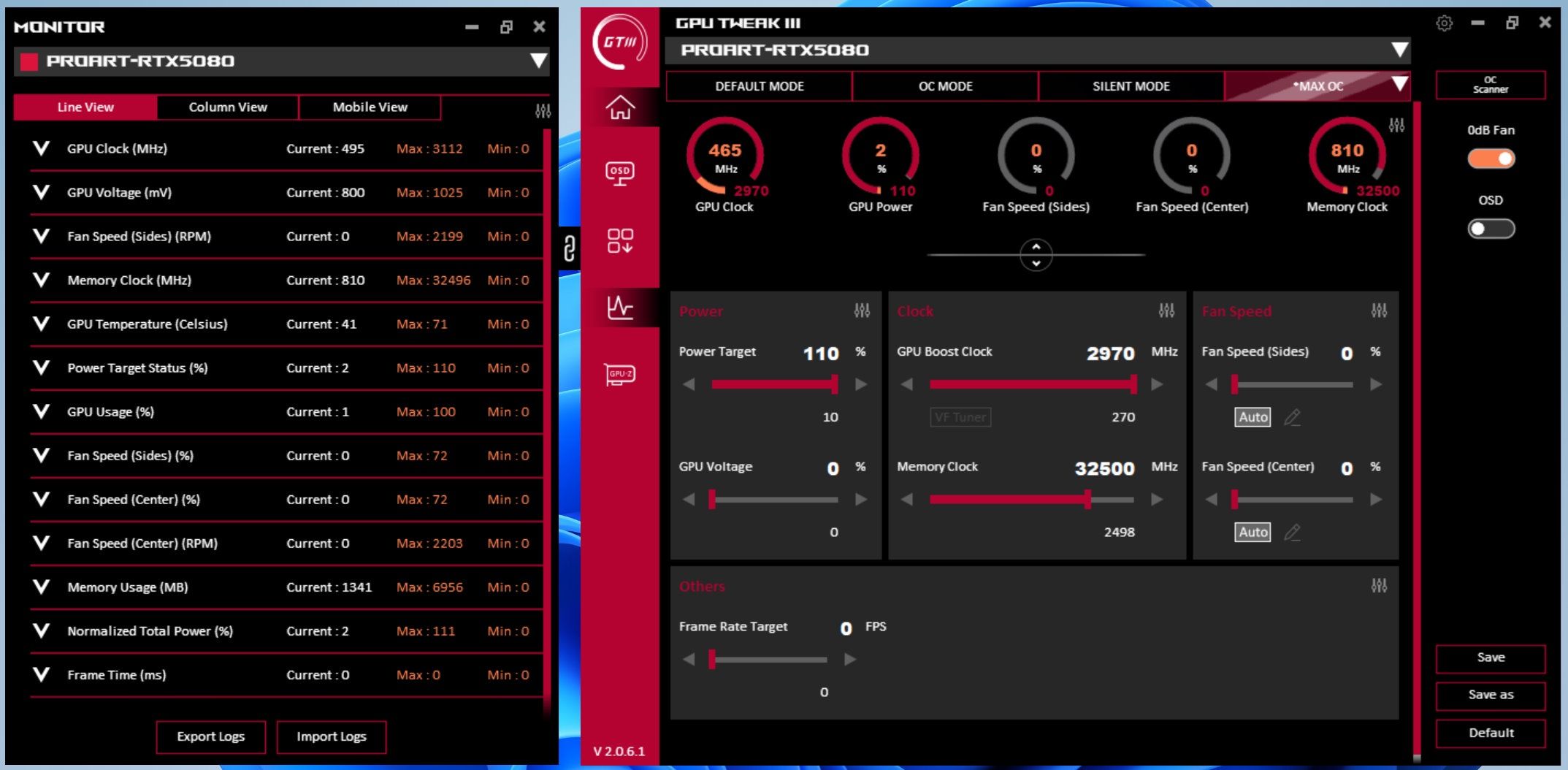This screenshot has height=770, width=1568.
Task: Click the GT III logo
Action: 620,42
